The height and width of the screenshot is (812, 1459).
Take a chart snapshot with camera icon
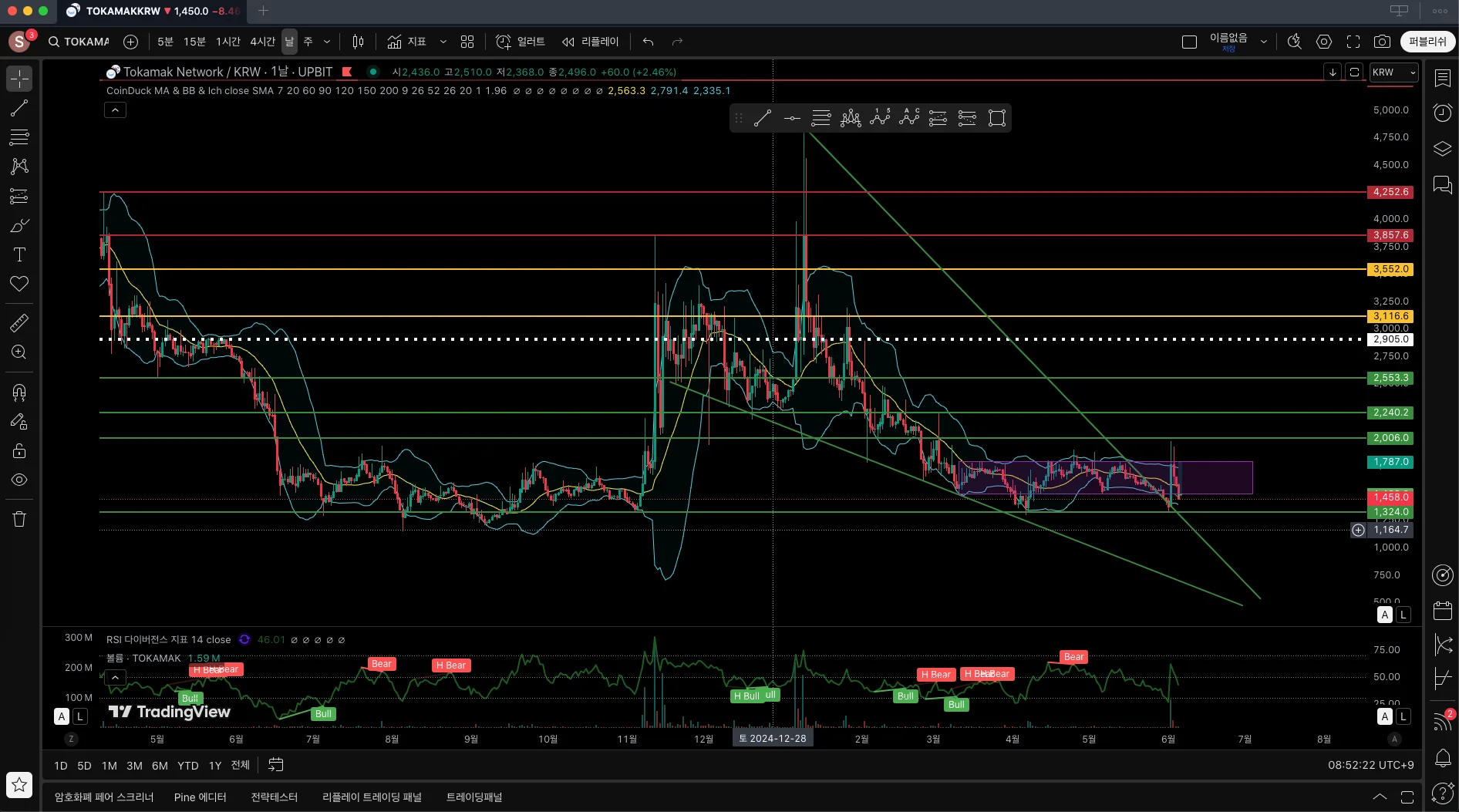(x=1383, y=42)
